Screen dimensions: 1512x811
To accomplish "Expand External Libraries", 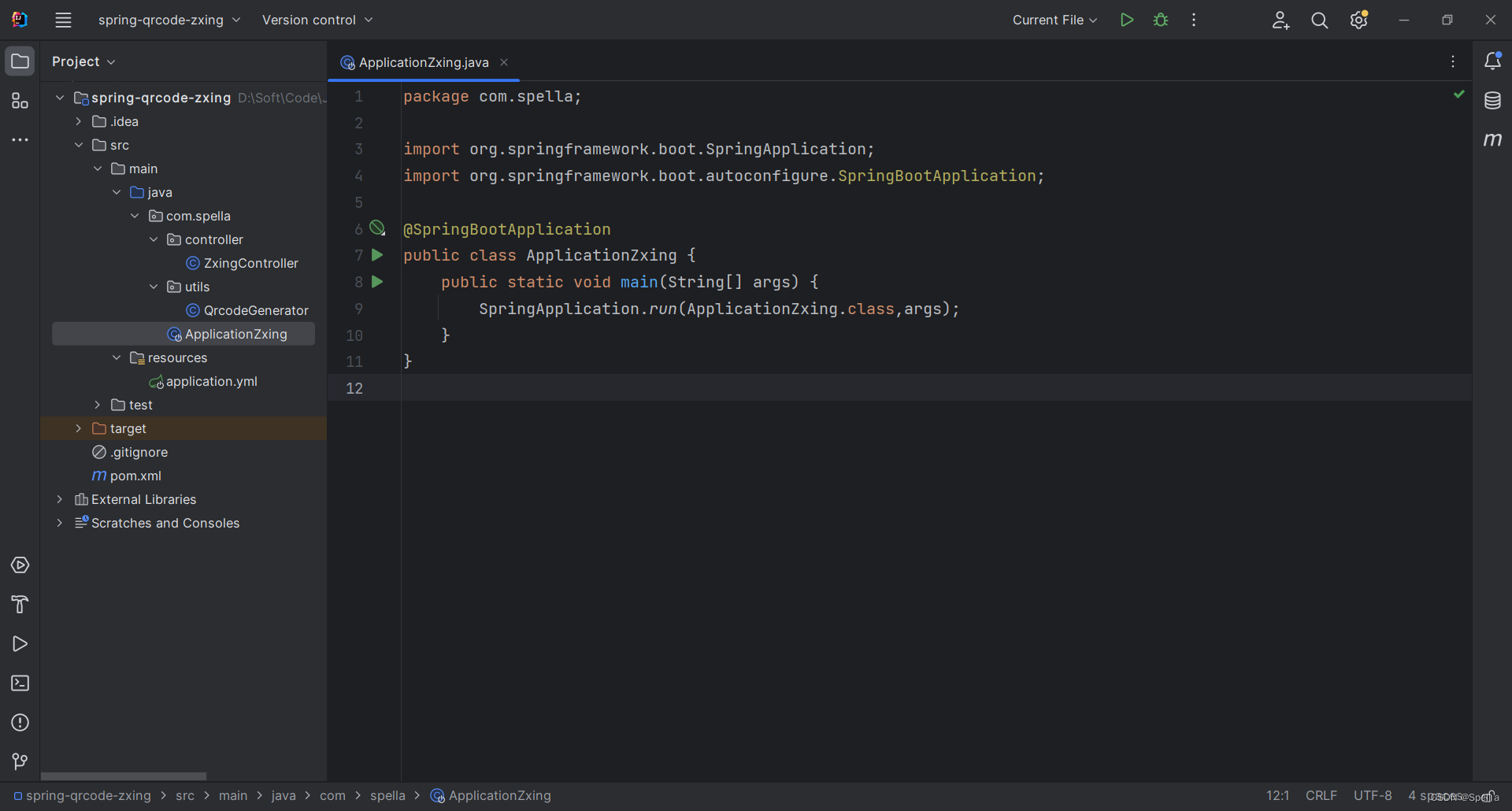I will pyautogui.click(x=60, y=499).
